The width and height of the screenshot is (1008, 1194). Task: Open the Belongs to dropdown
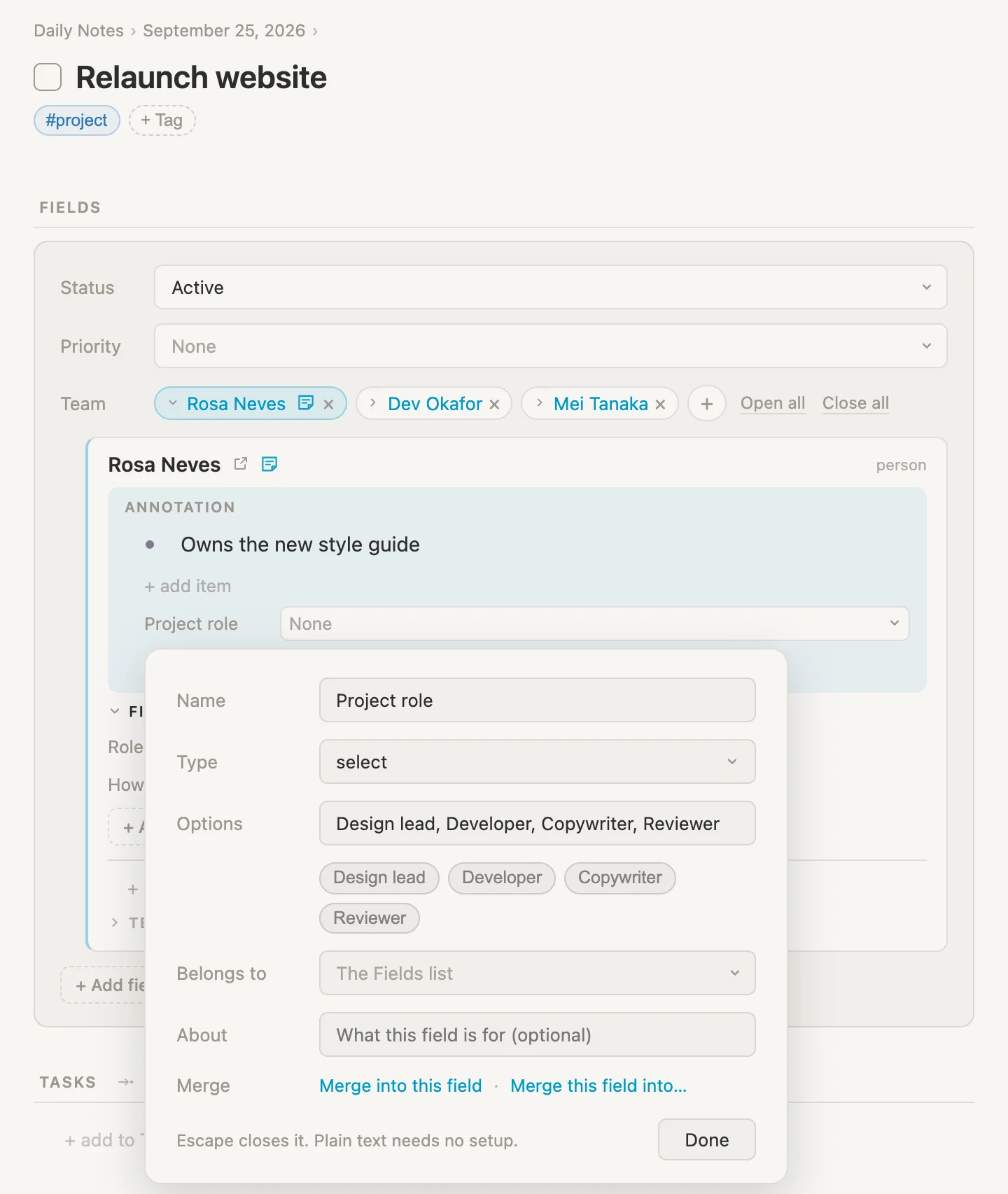click(537, 973)
